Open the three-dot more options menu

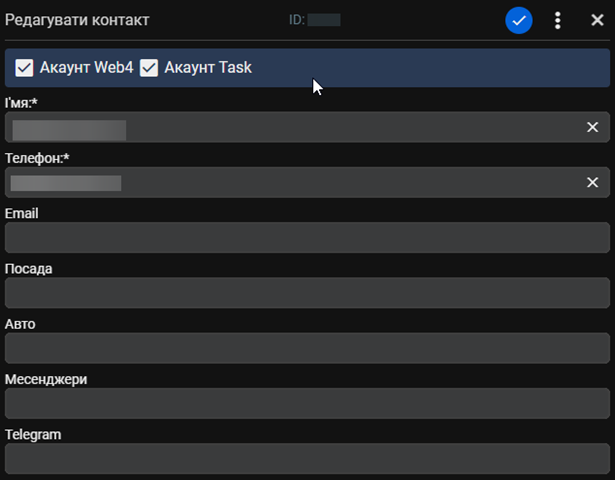click(x=558, y=20)
